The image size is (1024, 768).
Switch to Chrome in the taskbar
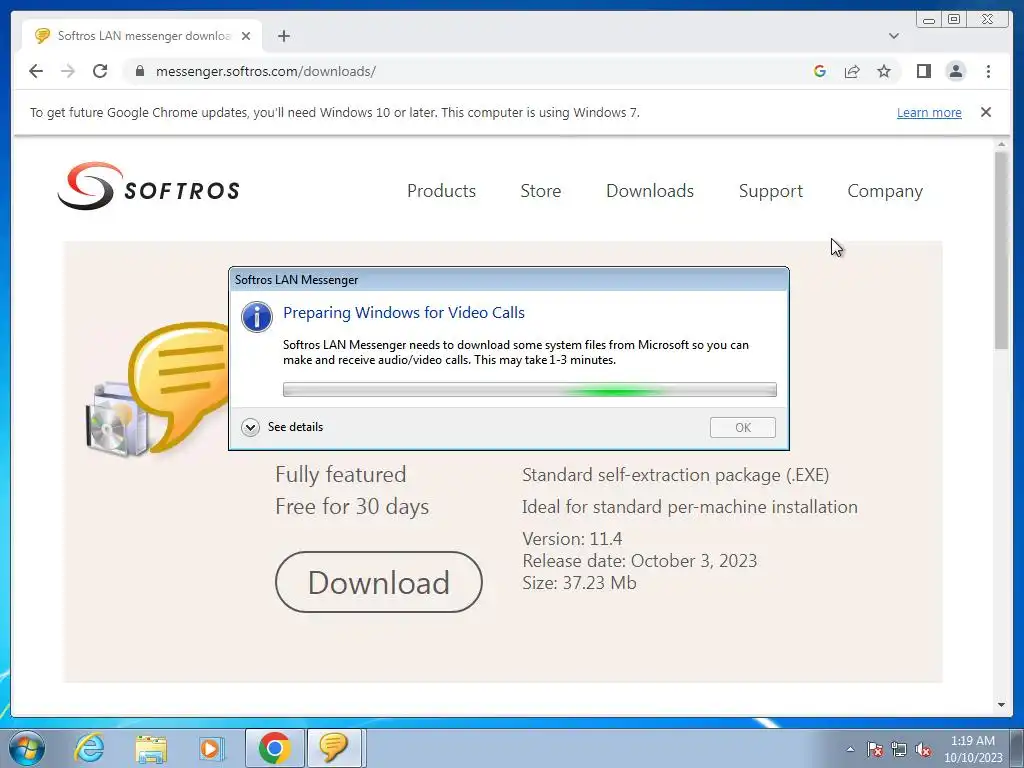click(274, 748)
